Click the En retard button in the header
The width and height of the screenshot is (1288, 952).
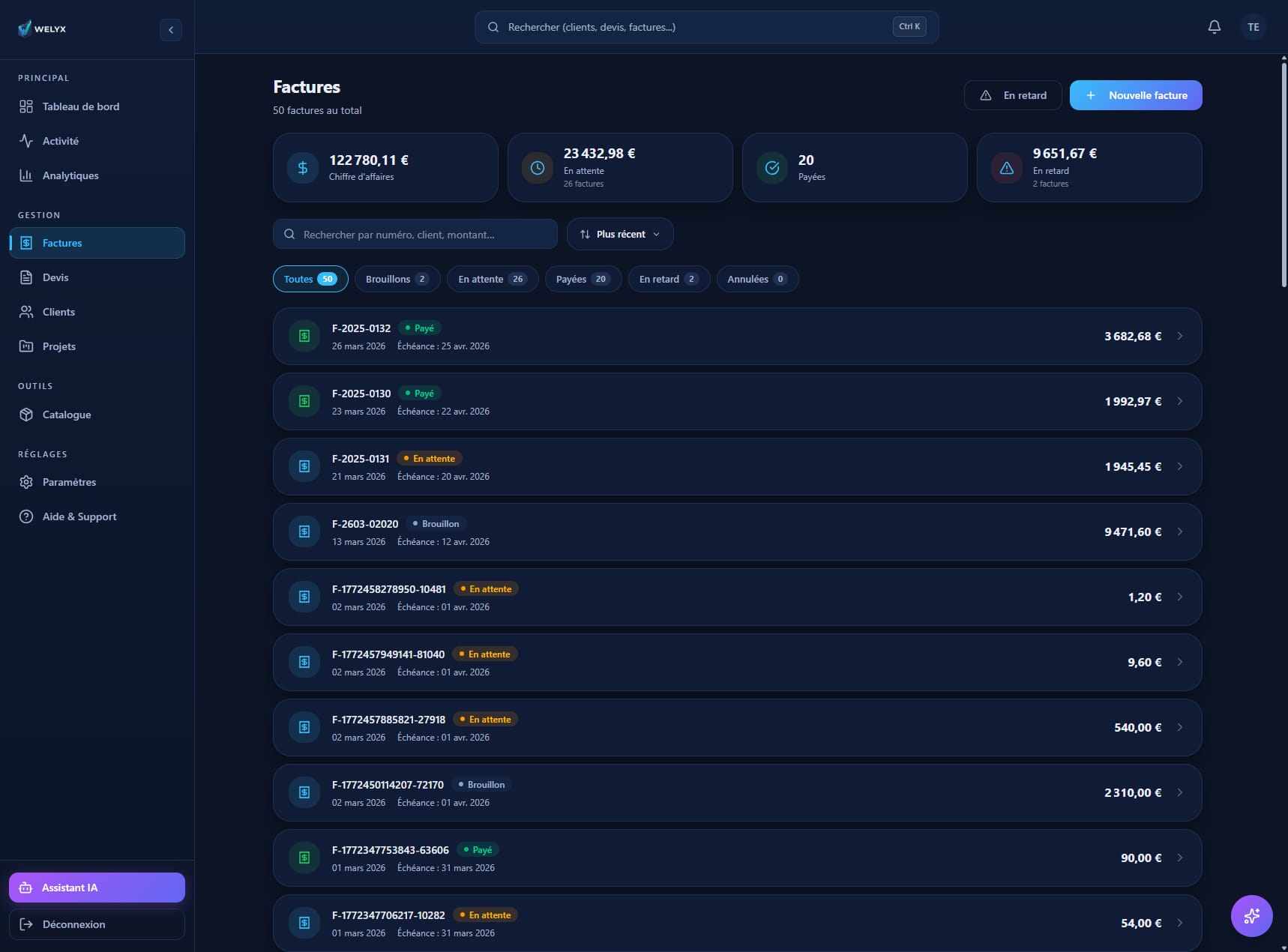pyautogui.click(x=1013, y=95)
